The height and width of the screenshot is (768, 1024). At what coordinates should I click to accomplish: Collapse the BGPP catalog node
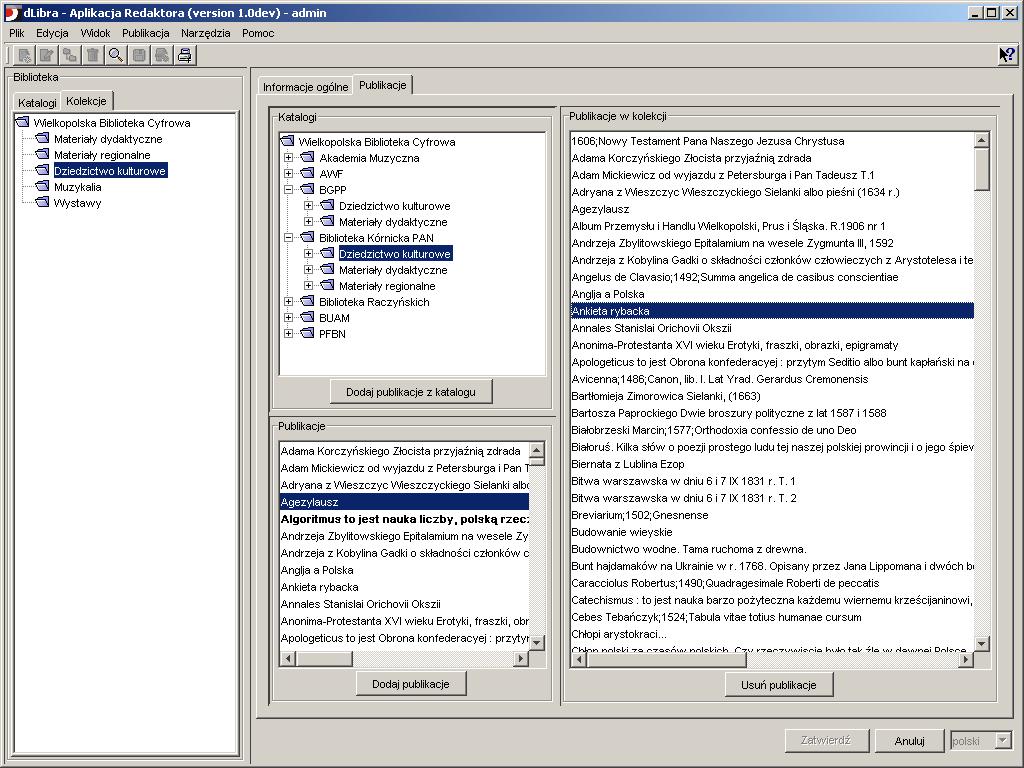point(289,189)
